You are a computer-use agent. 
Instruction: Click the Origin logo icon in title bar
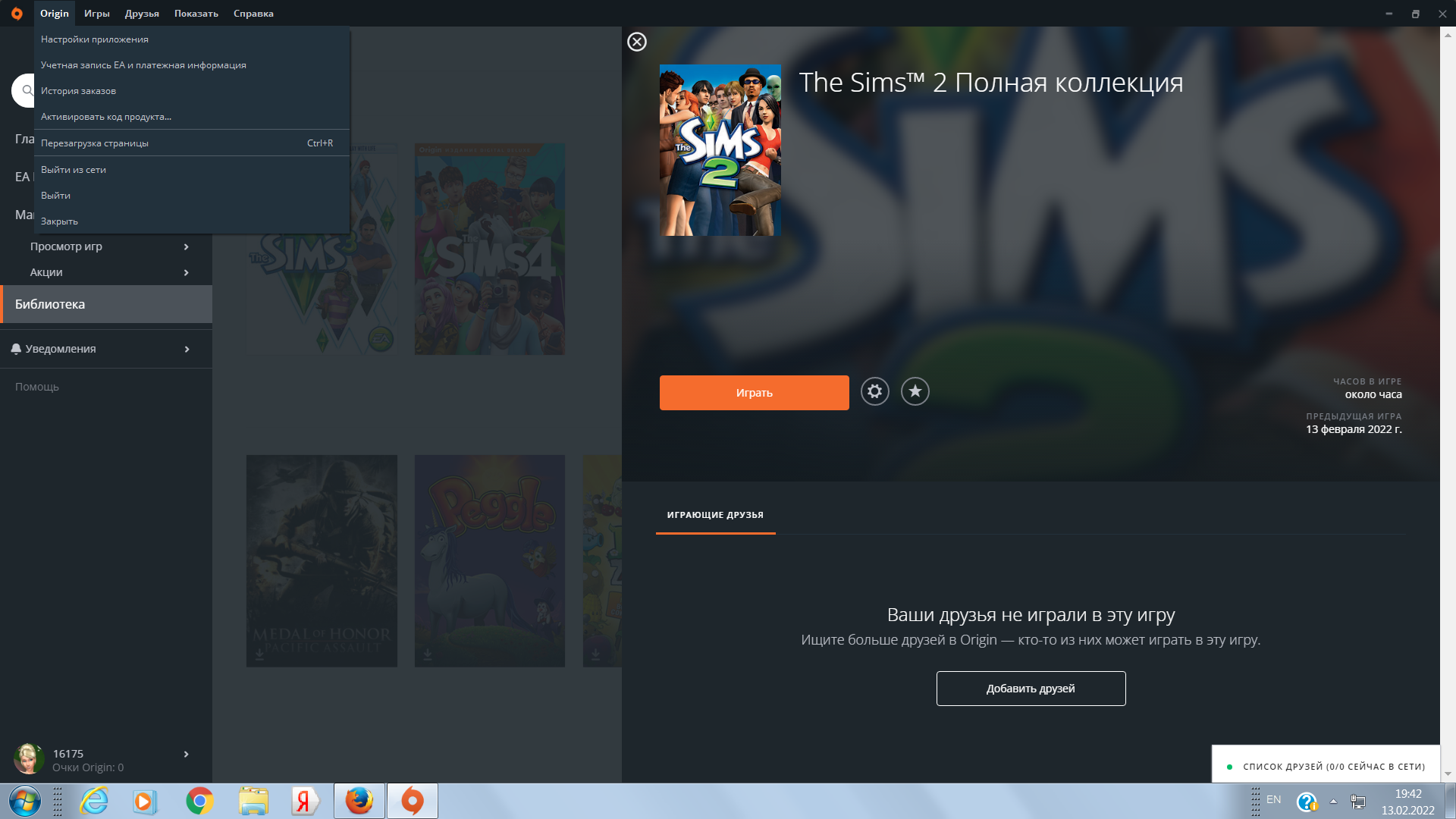tap(17, 14)
